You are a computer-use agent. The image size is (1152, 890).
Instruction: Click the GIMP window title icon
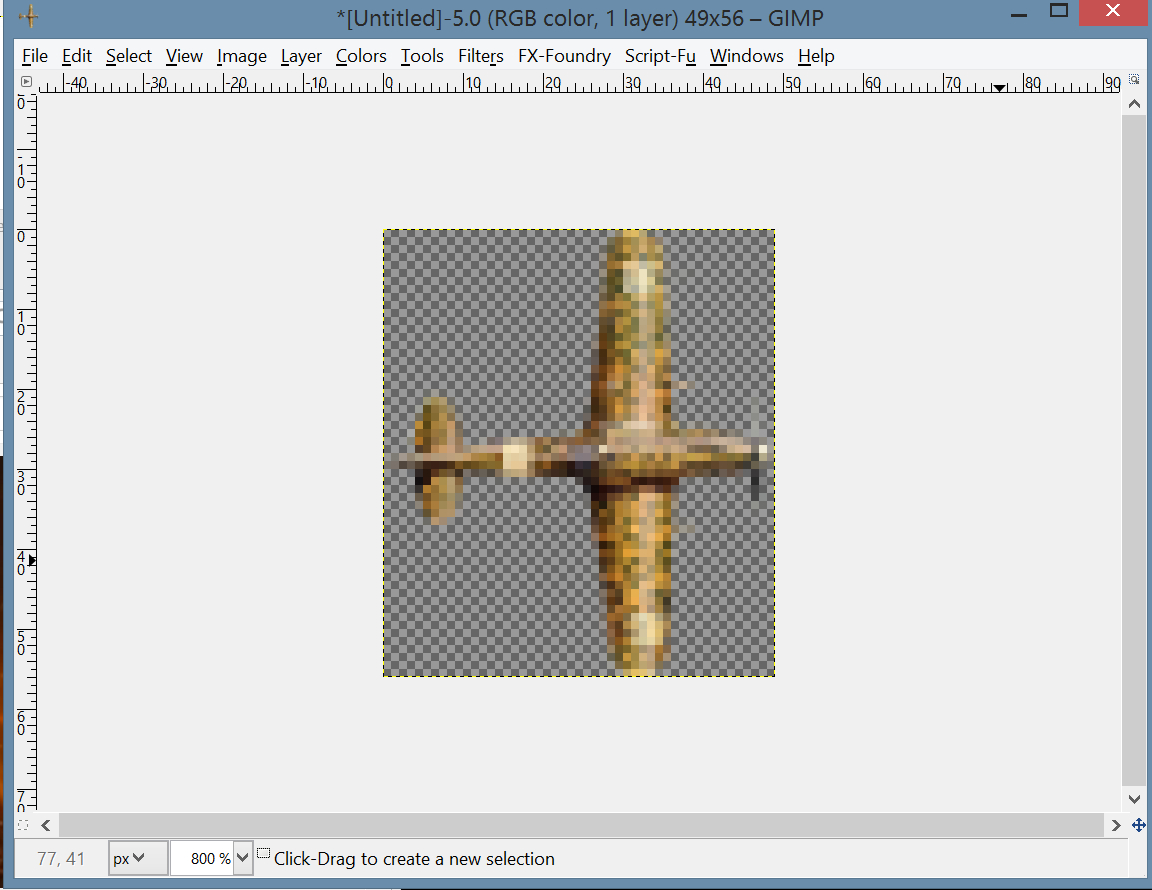pyautogui.click(x=29, y=17)
